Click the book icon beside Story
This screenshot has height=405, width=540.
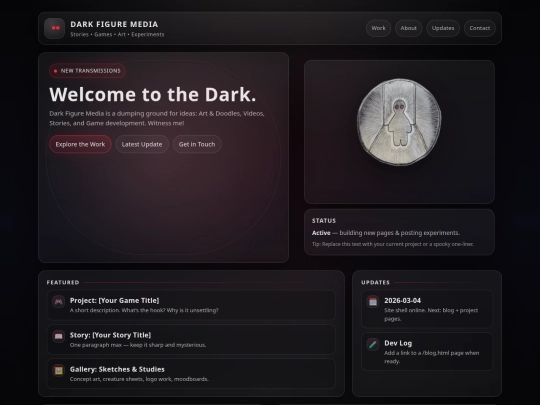(x=59, y=336)
